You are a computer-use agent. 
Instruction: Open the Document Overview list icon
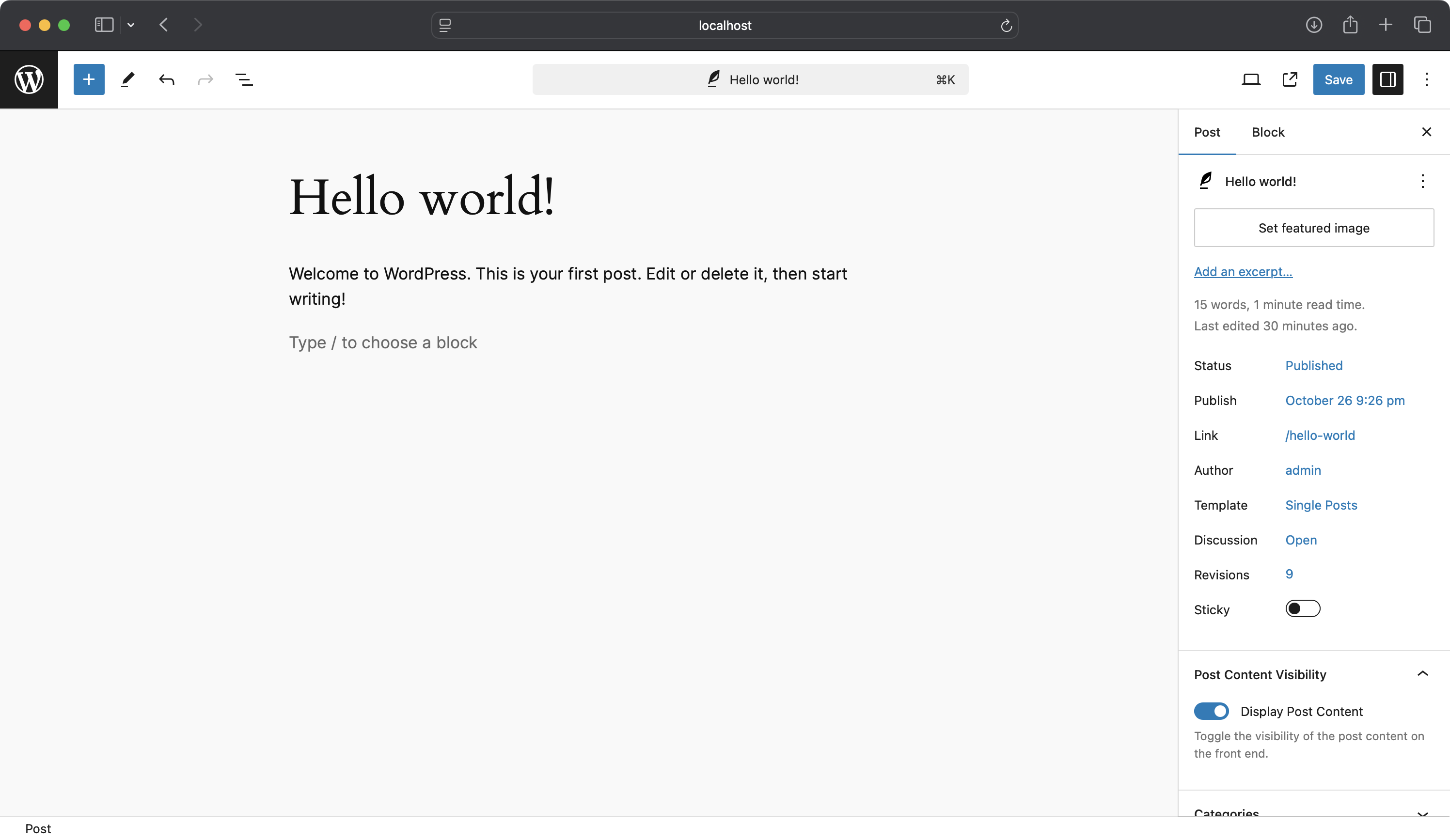click(243, 79)
